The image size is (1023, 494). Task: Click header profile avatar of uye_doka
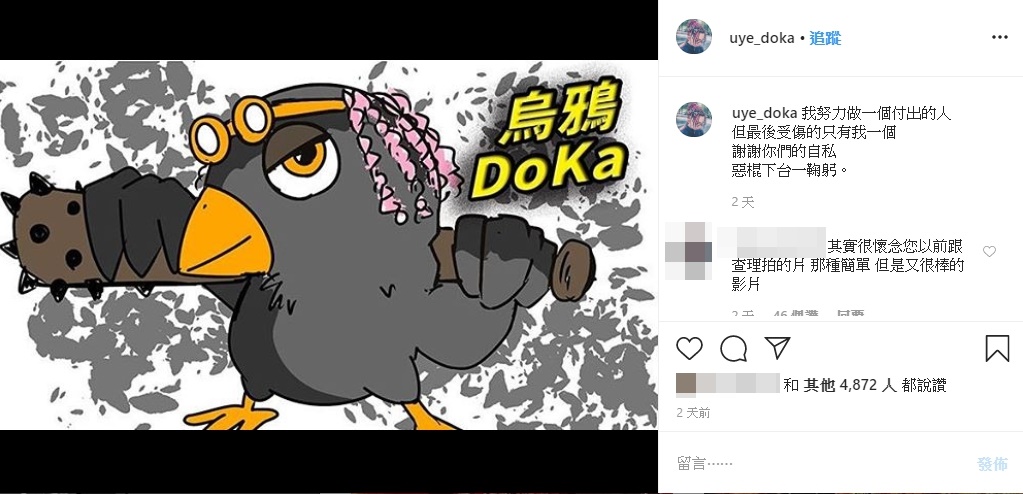coord(694,37)
